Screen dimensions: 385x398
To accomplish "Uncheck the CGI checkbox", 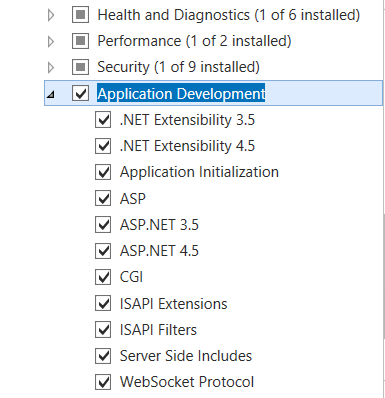I will 103,277.
